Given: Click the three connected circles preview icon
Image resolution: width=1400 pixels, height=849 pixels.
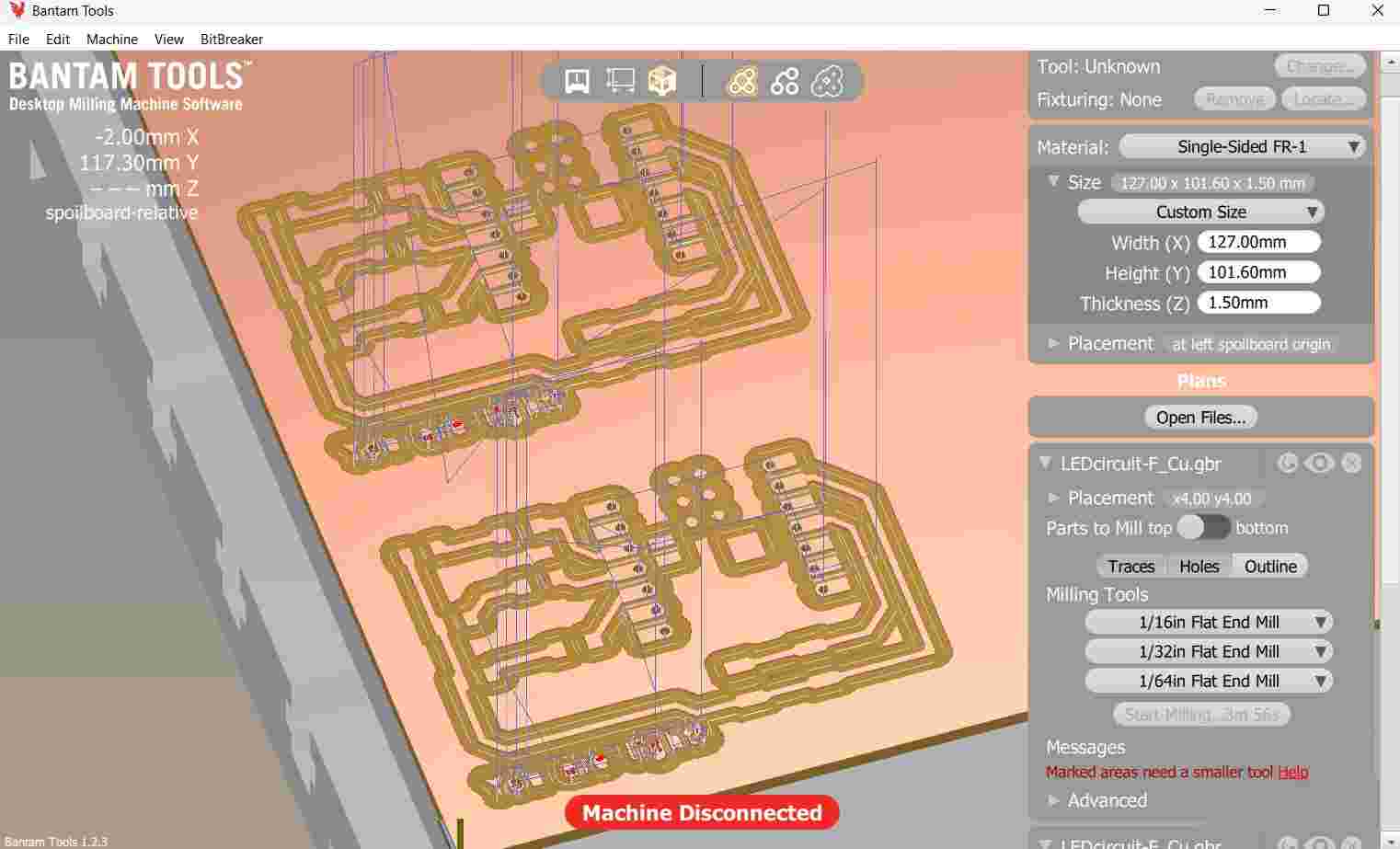Looking at the screenshot, I should click(x=785, y=81).
